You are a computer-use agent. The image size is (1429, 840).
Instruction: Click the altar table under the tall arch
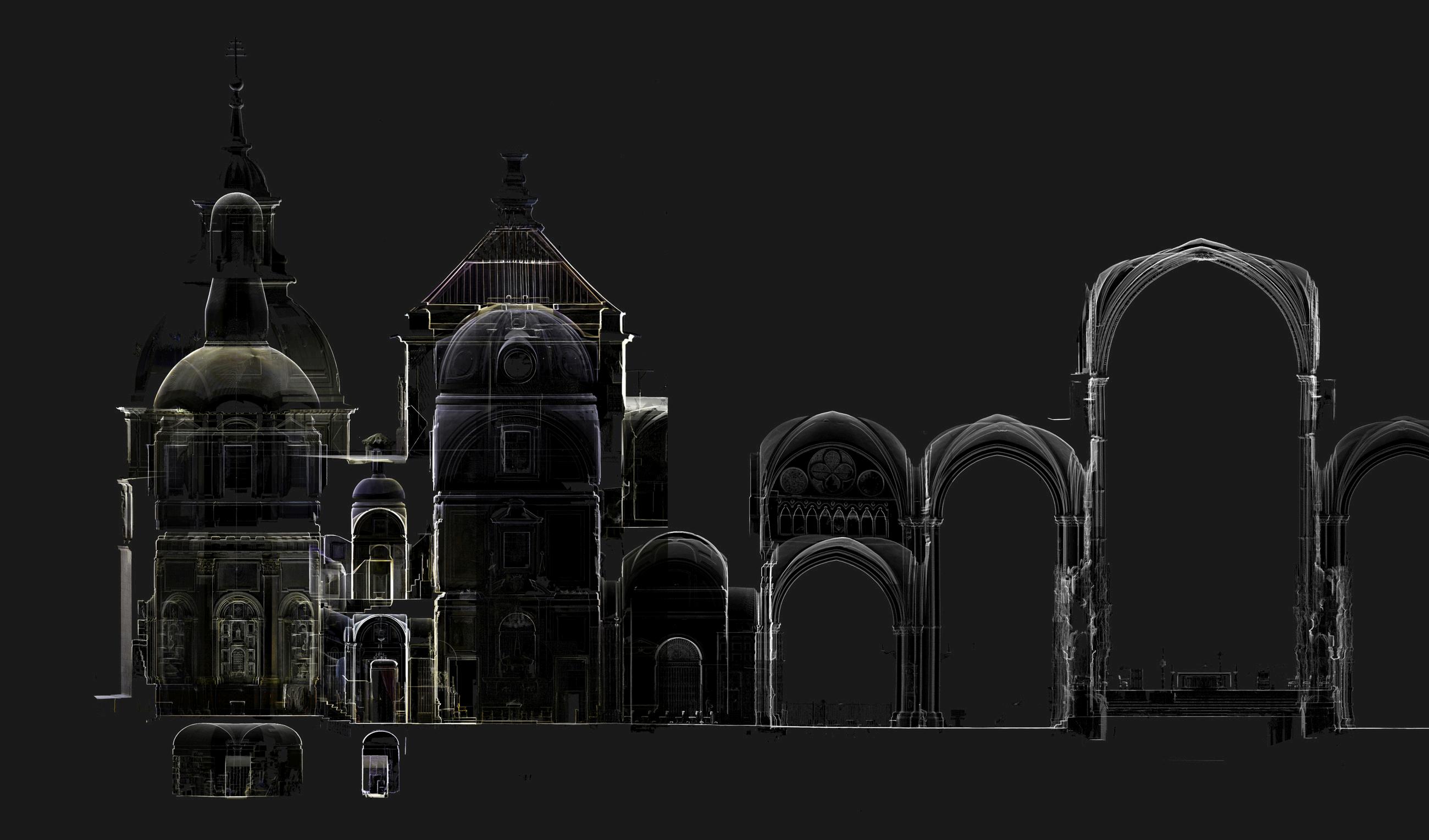click(1204, 679)
